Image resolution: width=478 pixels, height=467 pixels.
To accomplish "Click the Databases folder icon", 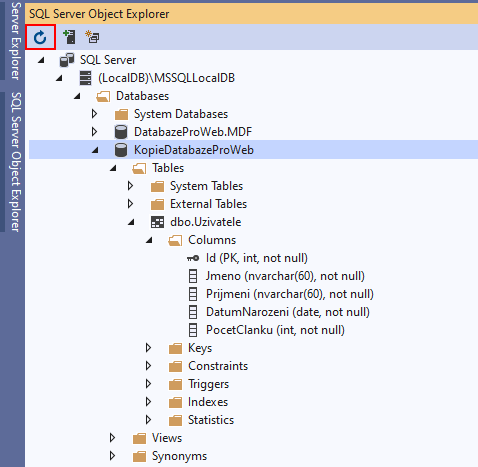I will click(103, 96).
